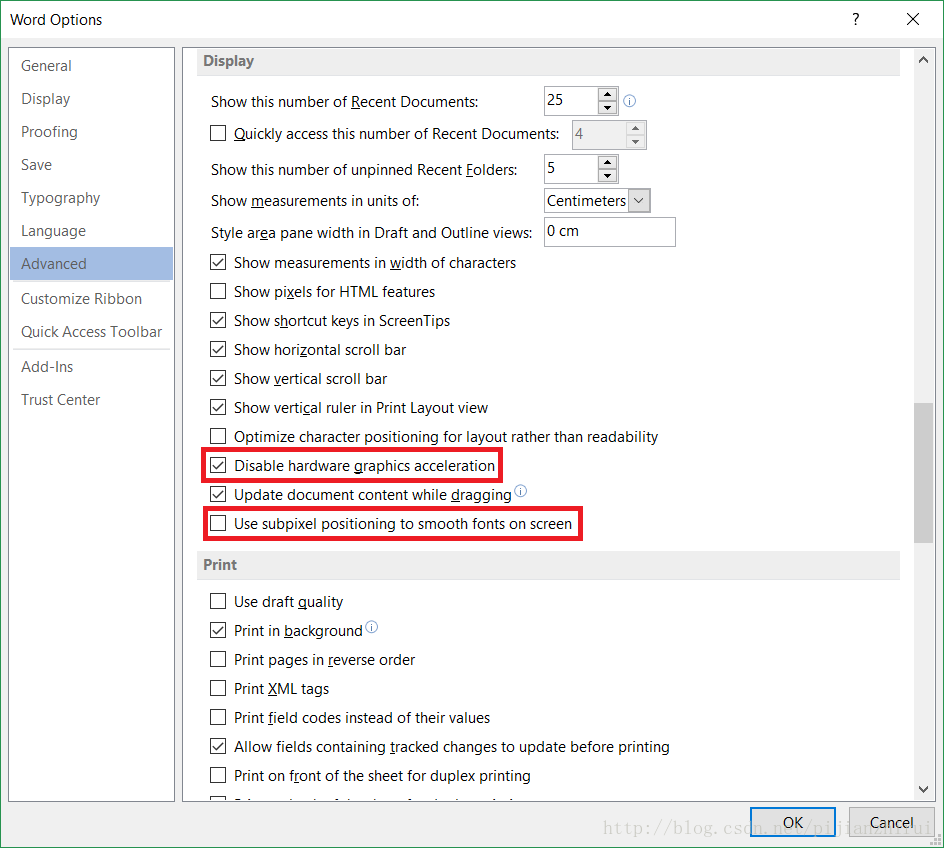This screenshot has width=944, height=848.
Task: Open the measurement units dropdown
Action: [x=639, y=200]
